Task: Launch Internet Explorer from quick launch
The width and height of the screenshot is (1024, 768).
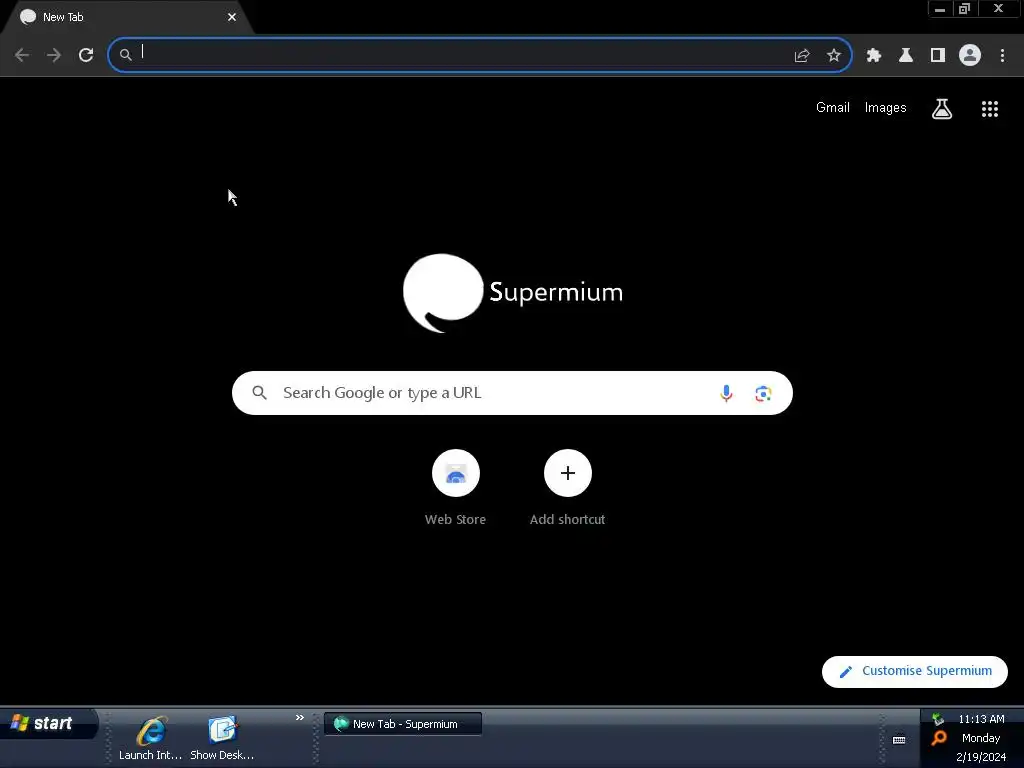Action: pyautogui.click(x=151, y=739)
